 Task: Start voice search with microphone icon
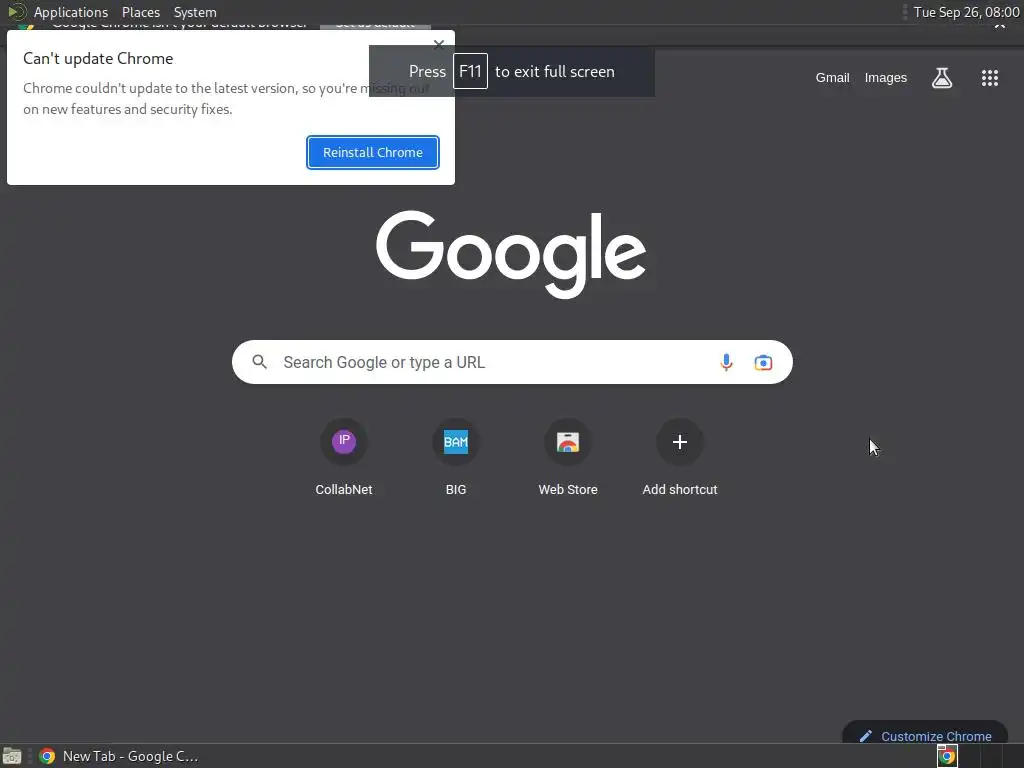click(726, 362)
